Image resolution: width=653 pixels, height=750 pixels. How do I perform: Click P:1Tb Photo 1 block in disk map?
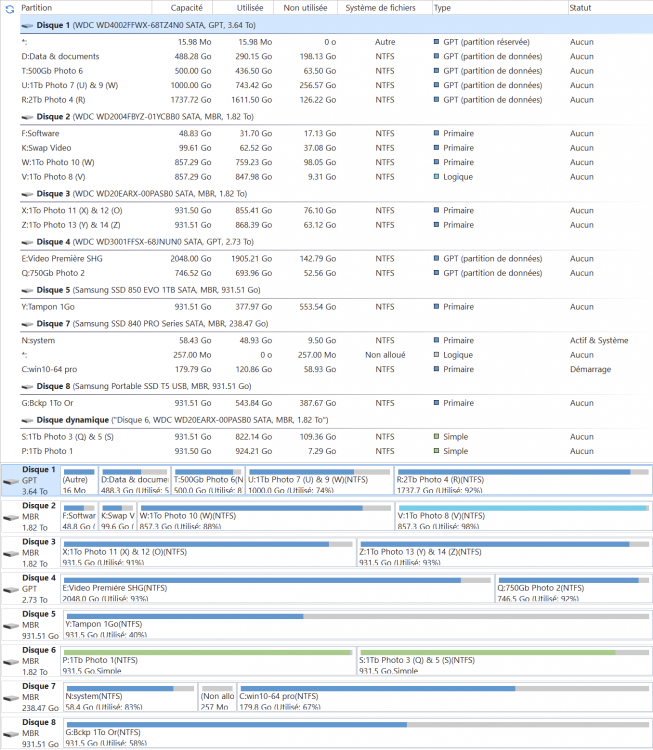click(x=208, y=661)
